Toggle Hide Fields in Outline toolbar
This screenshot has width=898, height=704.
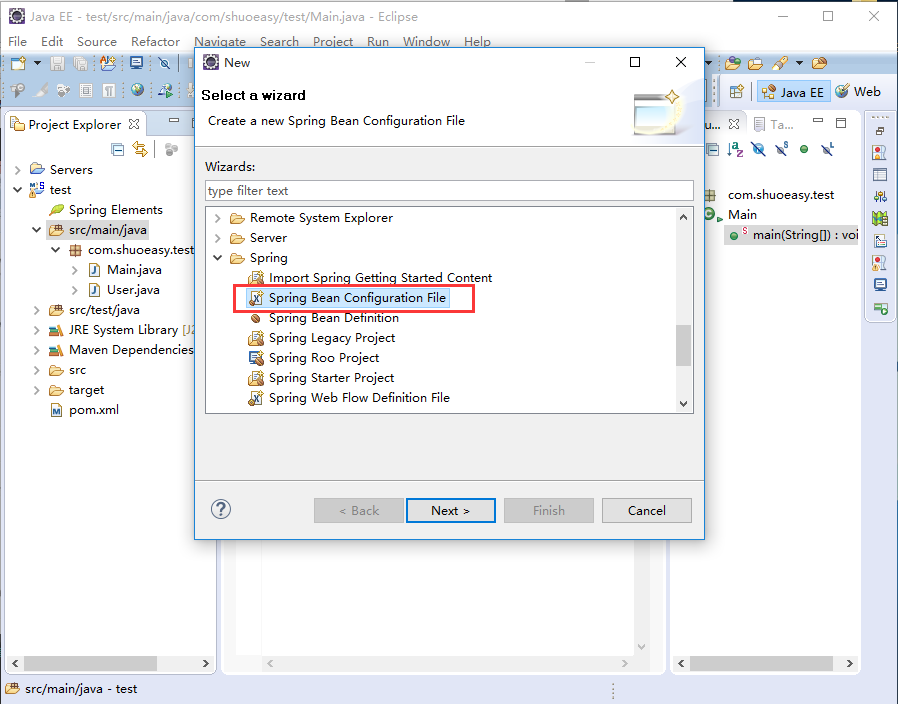pos(758,150)
